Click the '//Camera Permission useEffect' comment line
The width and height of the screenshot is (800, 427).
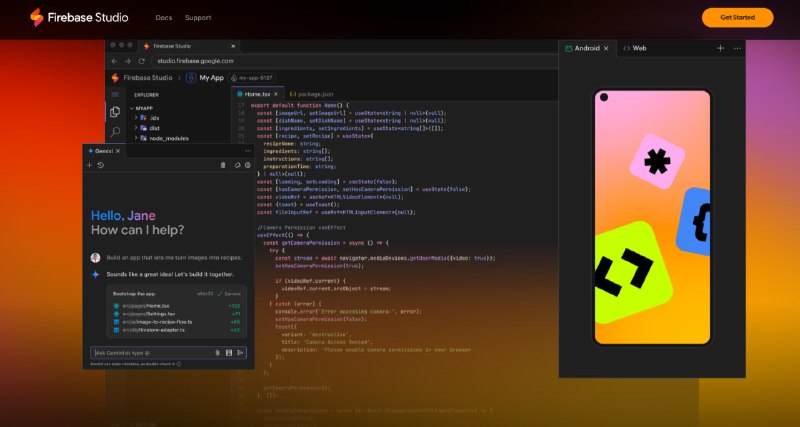[302, 228]
